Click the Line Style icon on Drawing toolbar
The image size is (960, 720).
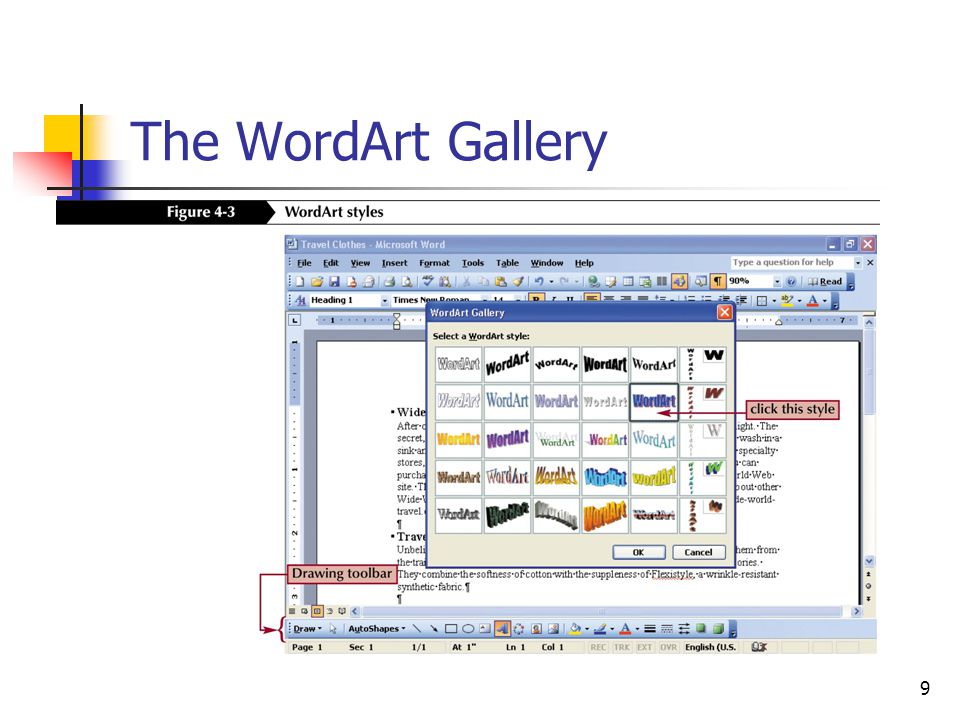pyautogui.click(x=650, y=629)
